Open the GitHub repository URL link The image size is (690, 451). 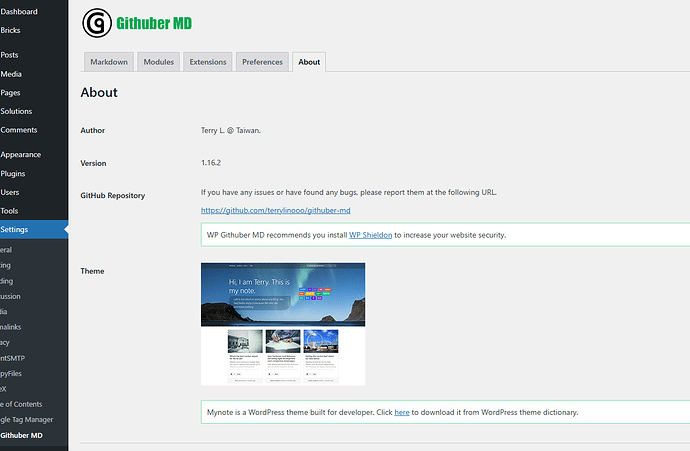click(x=275, y=211)
